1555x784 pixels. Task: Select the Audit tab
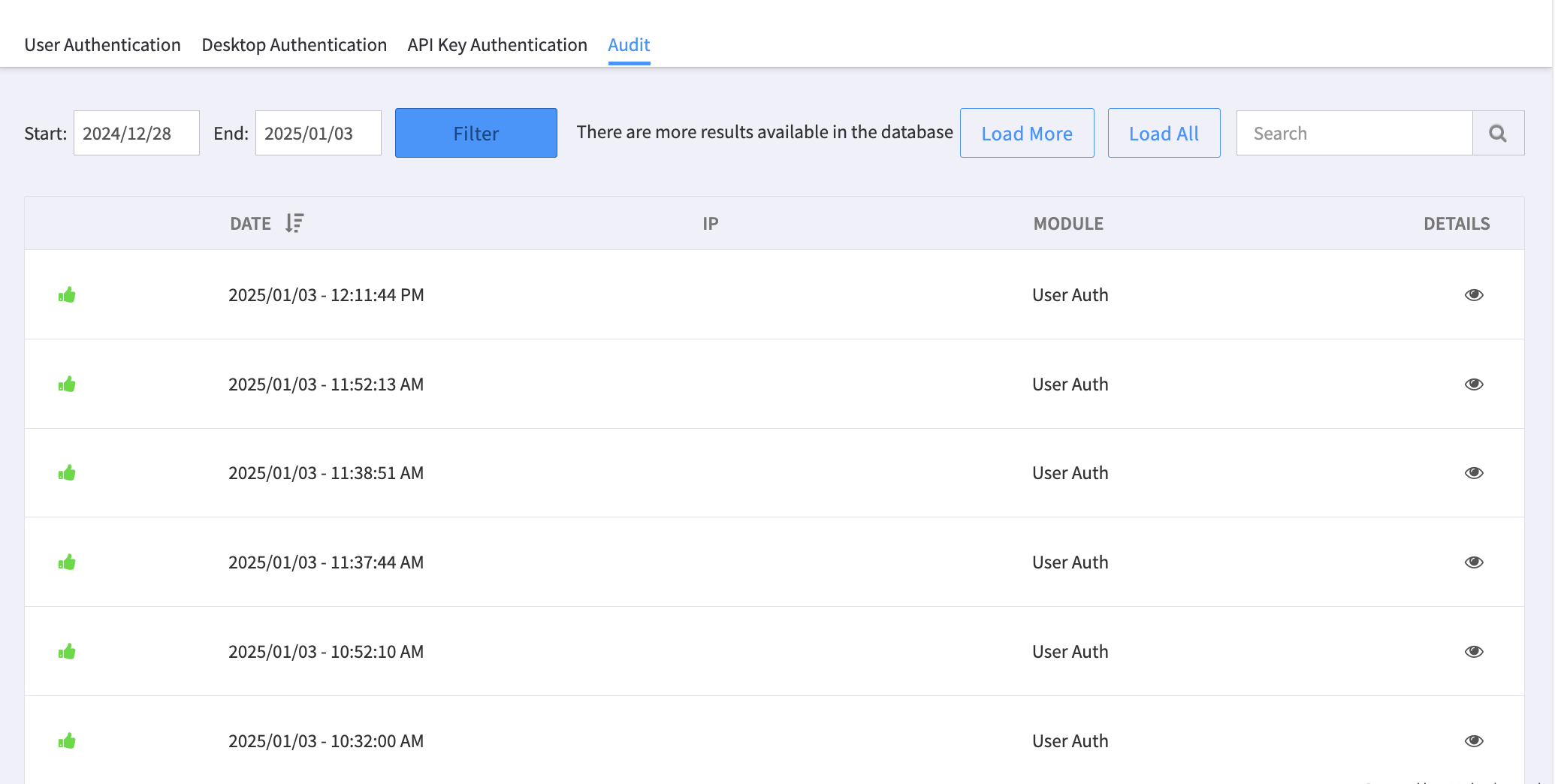(629, 45)
